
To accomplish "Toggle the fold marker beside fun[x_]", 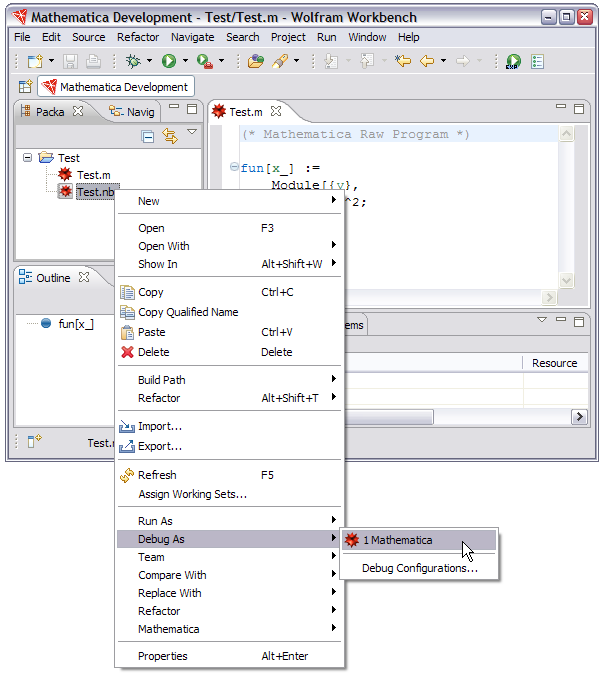I will (234, 167).
